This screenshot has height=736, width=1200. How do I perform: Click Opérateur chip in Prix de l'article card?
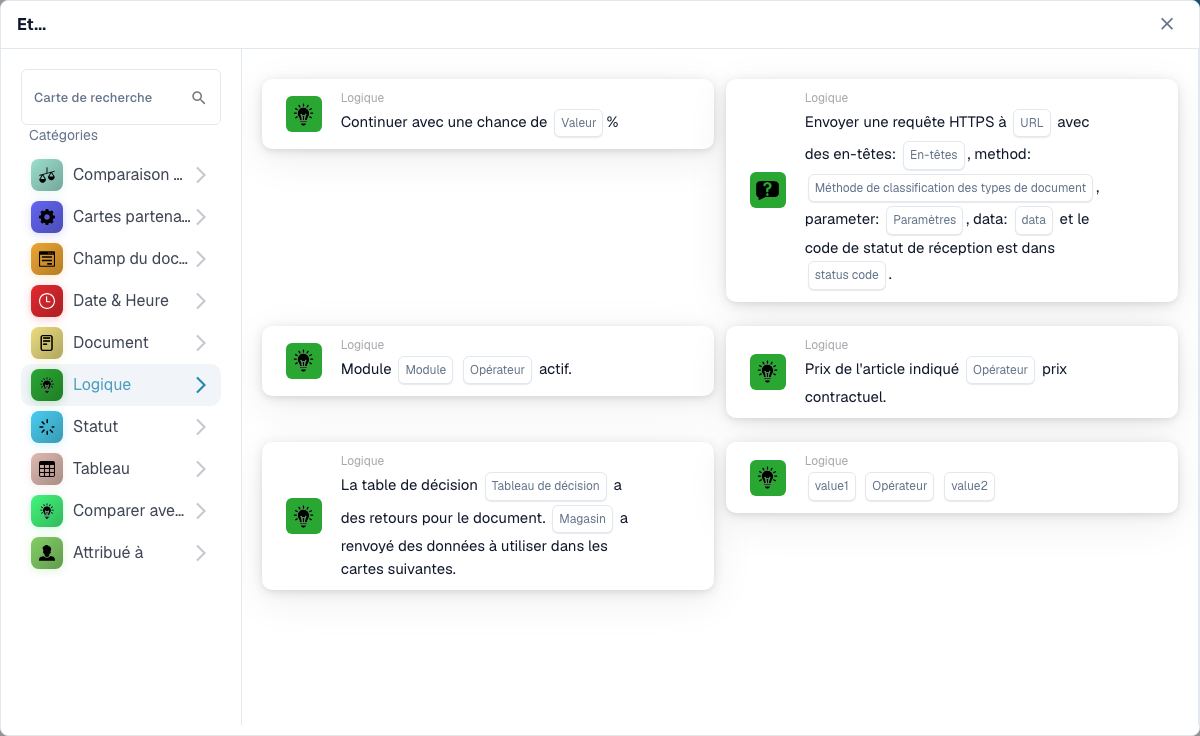pyautogui.click(x=1001, y=370)
